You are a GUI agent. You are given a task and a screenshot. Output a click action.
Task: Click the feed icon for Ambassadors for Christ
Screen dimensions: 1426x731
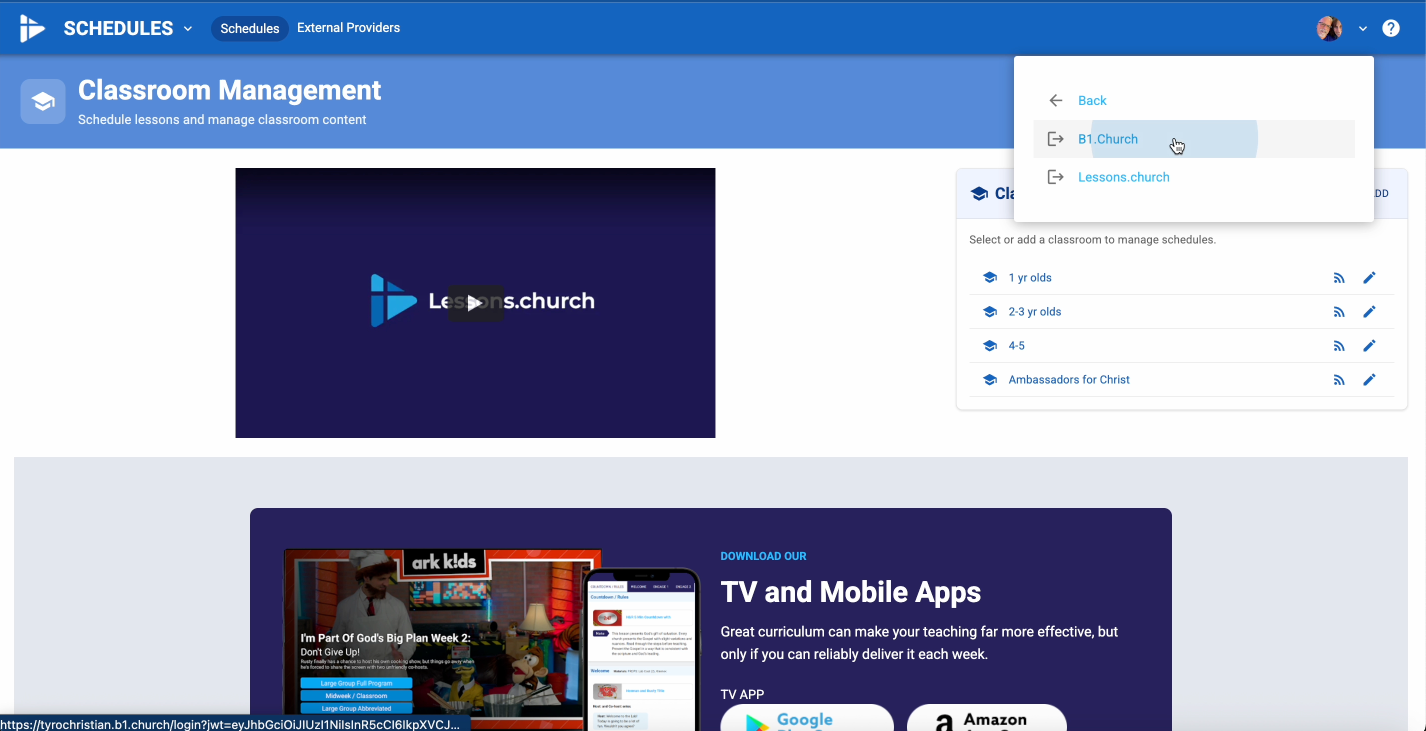click(1339, 380)
